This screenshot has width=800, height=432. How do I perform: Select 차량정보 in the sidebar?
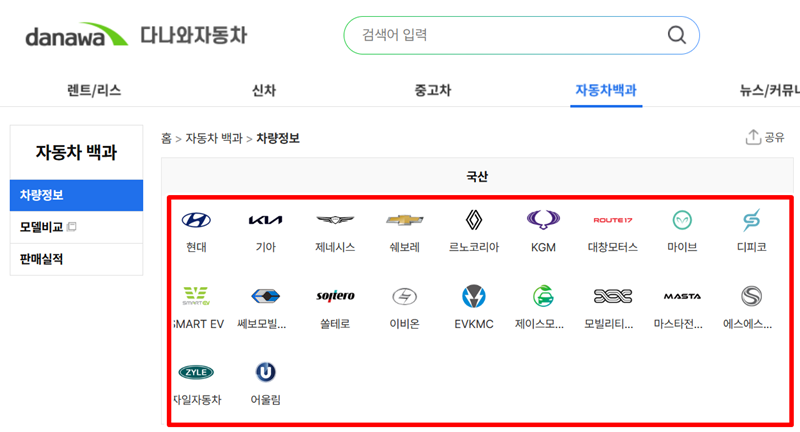77,195
